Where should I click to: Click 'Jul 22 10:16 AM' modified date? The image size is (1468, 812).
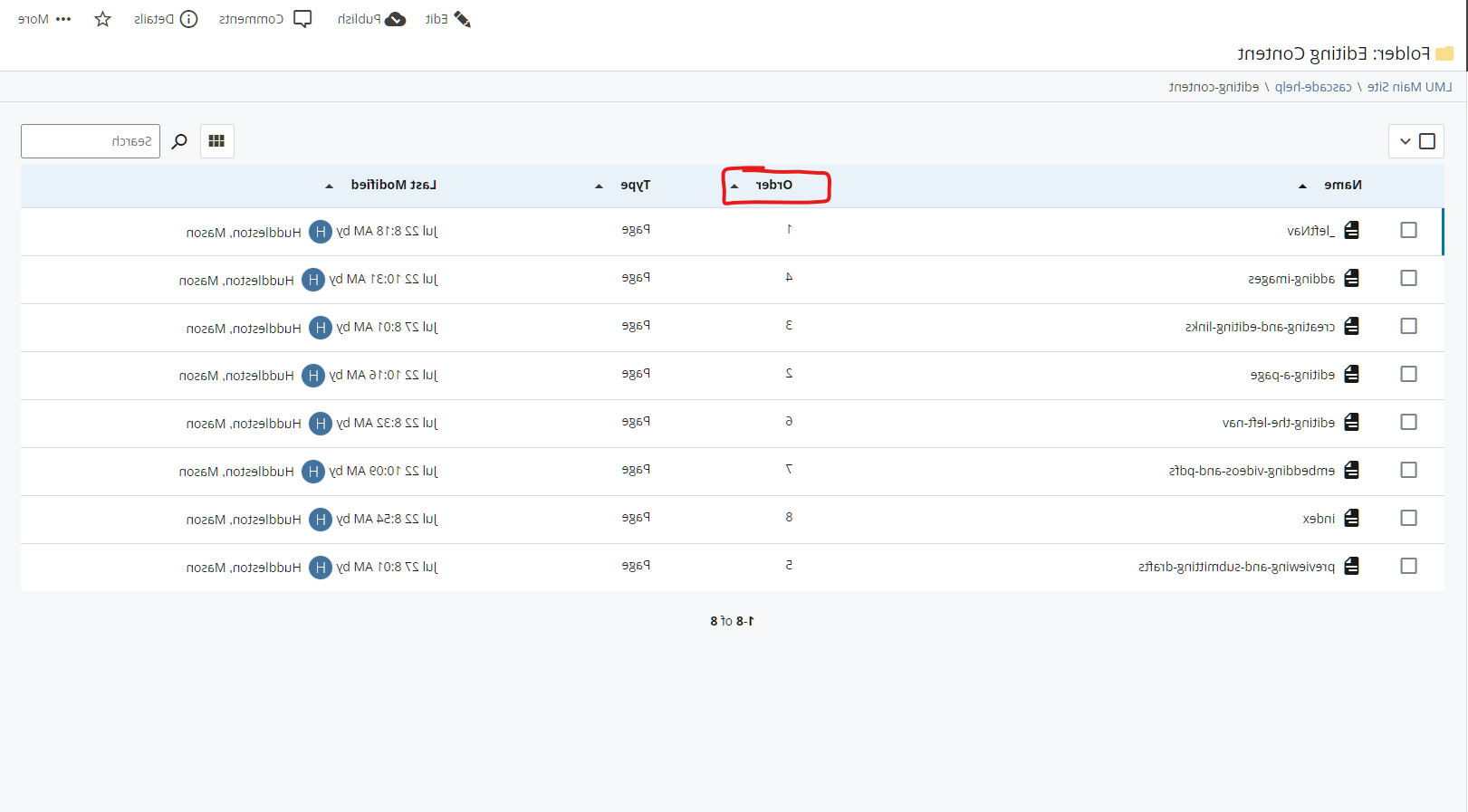coord(392,375)
